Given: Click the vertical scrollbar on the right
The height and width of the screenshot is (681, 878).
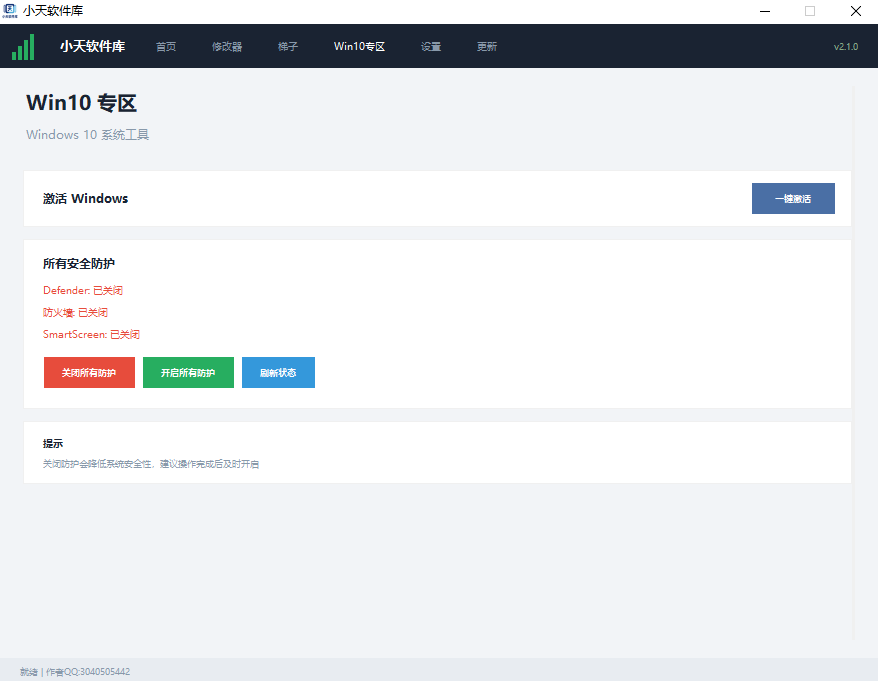Looking at the screenshot, I should [853, 362].
